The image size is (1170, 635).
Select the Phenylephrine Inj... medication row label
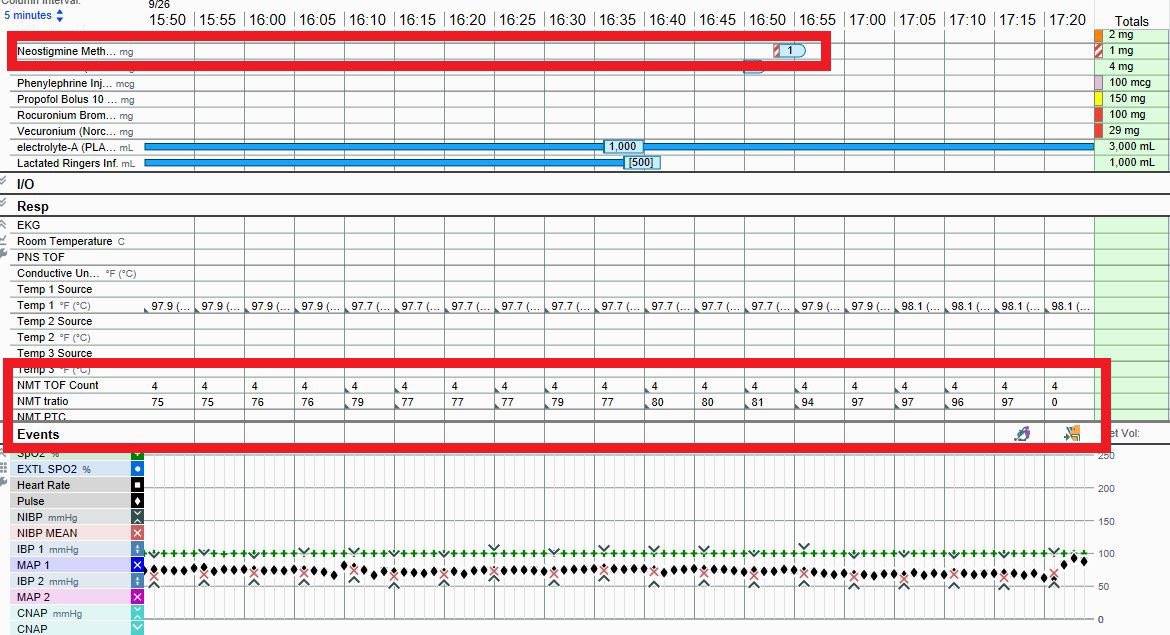click(65, 84)
